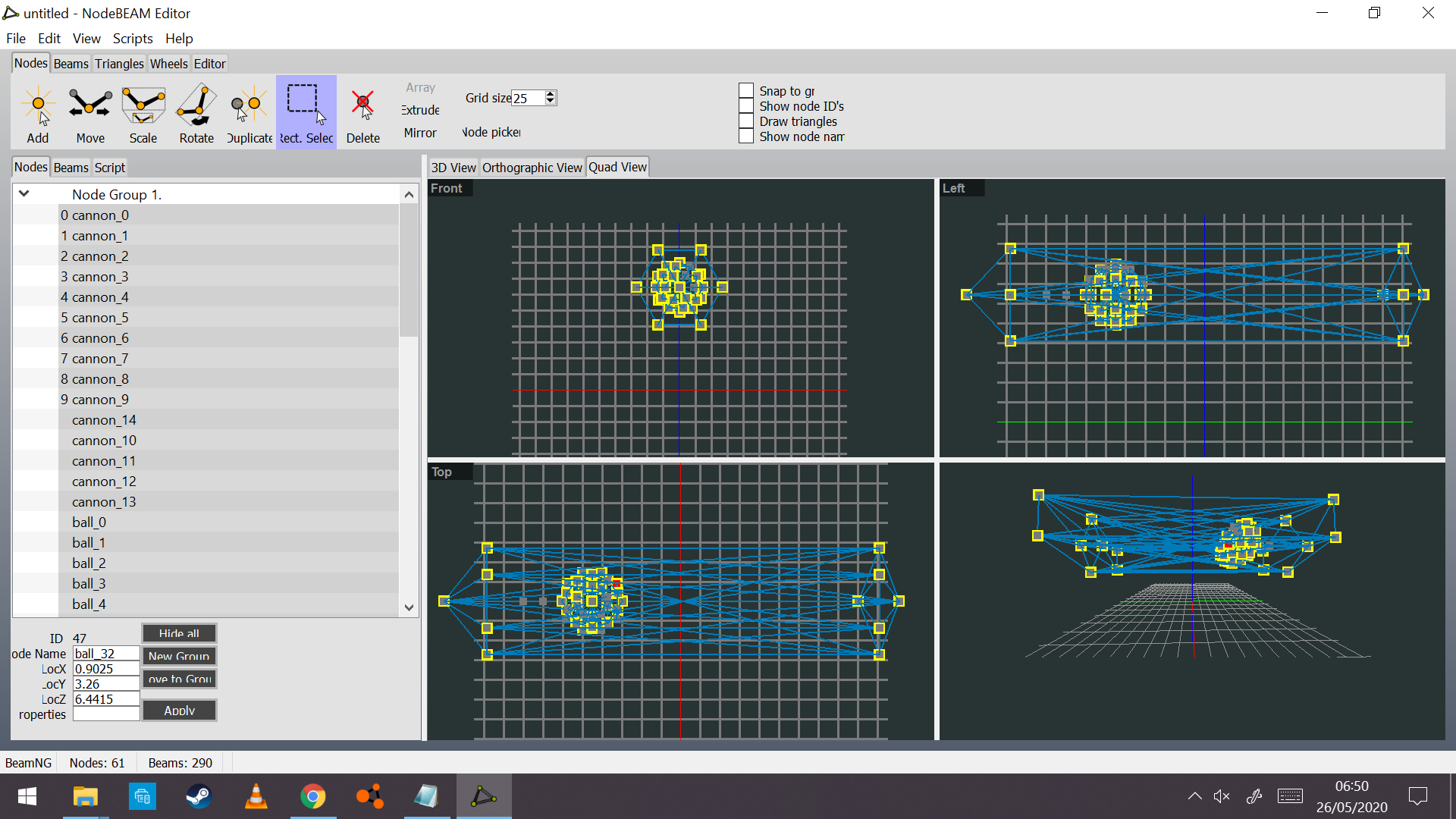Select the Duplicate tool
Image resolution: width=1456 pixels, height=819 pixels.
(249, 112)
